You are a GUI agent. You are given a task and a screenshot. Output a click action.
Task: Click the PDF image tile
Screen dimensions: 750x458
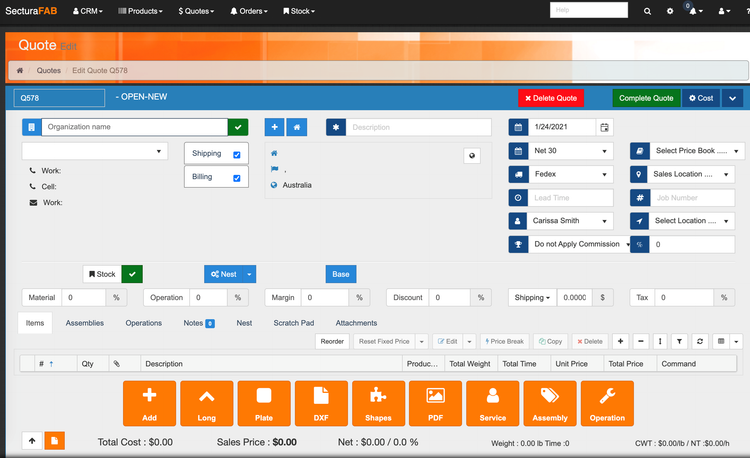click(435, 403)
